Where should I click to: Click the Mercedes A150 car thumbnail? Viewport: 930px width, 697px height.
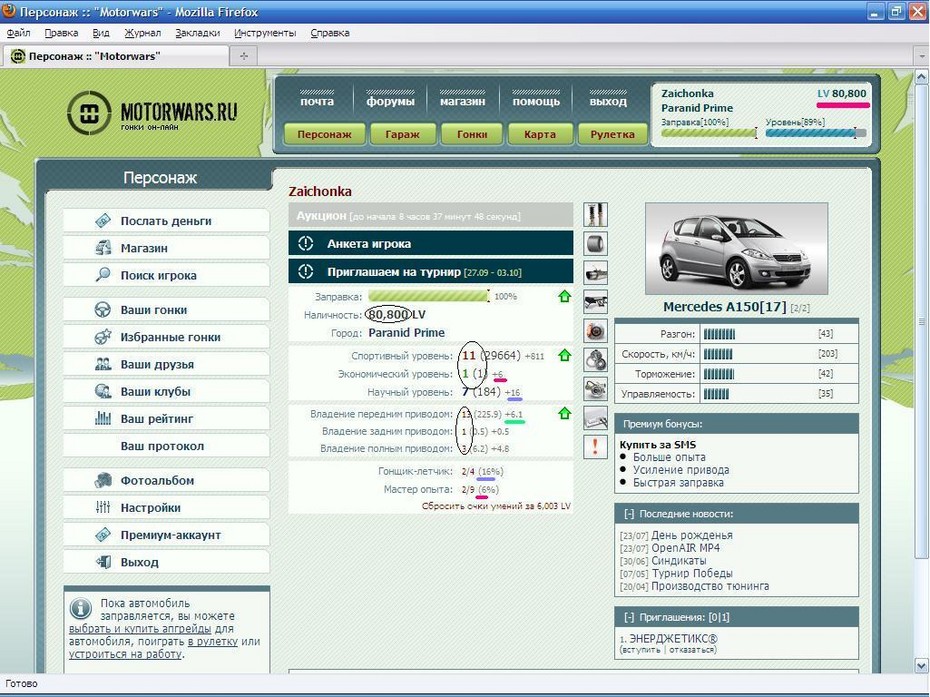click(x=736, y=249)
